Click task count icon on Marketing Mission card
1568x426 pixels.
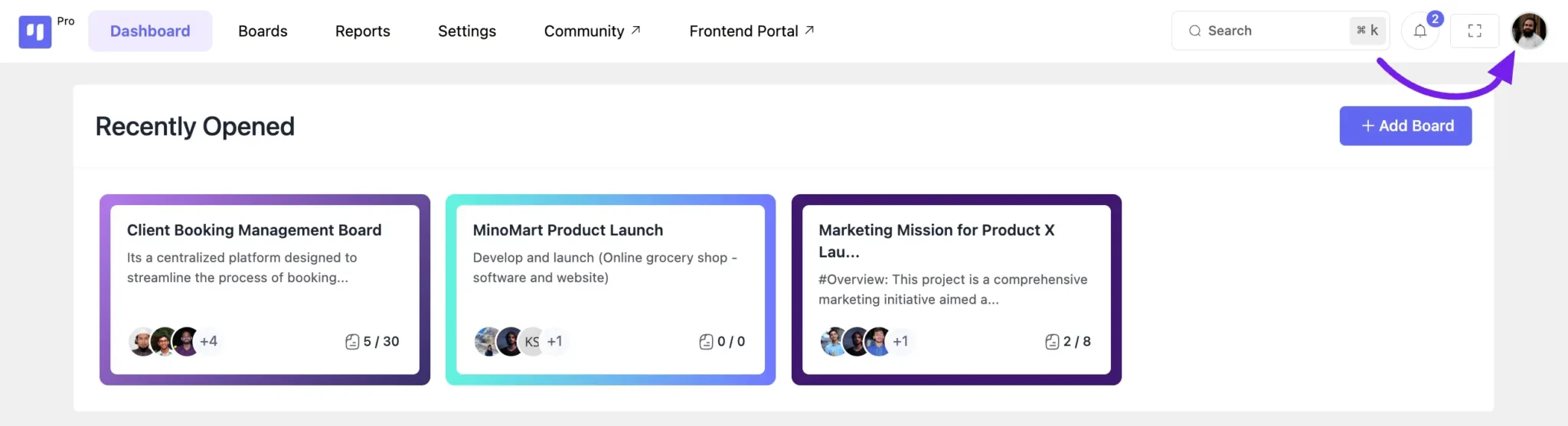(1052, 342)
